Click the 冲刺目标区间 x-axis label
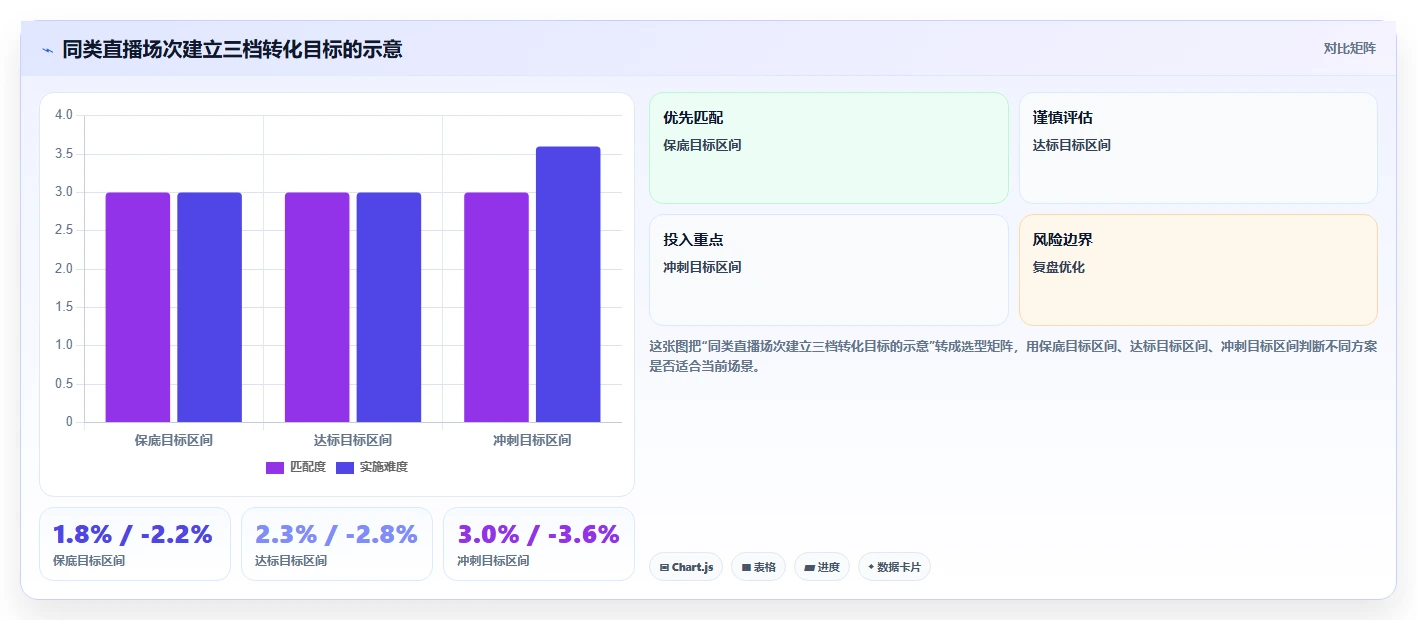 pos(532,440)
